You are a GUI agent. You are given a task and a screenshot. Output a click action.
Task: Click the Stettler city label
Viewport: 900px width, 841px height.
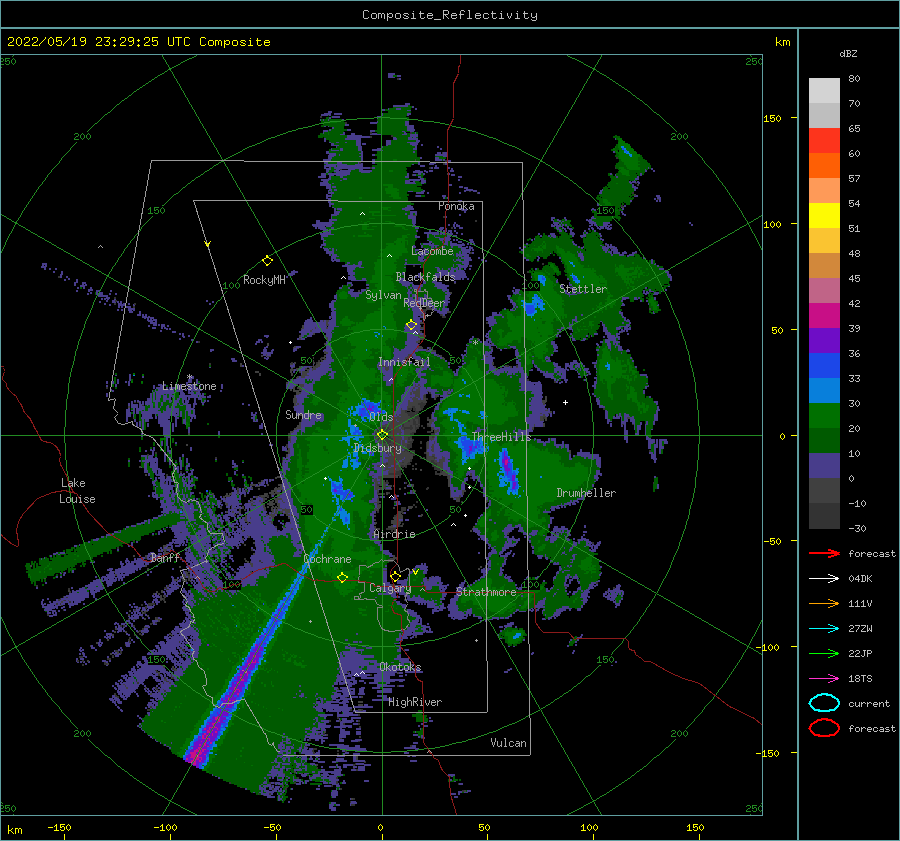point(583,289)
